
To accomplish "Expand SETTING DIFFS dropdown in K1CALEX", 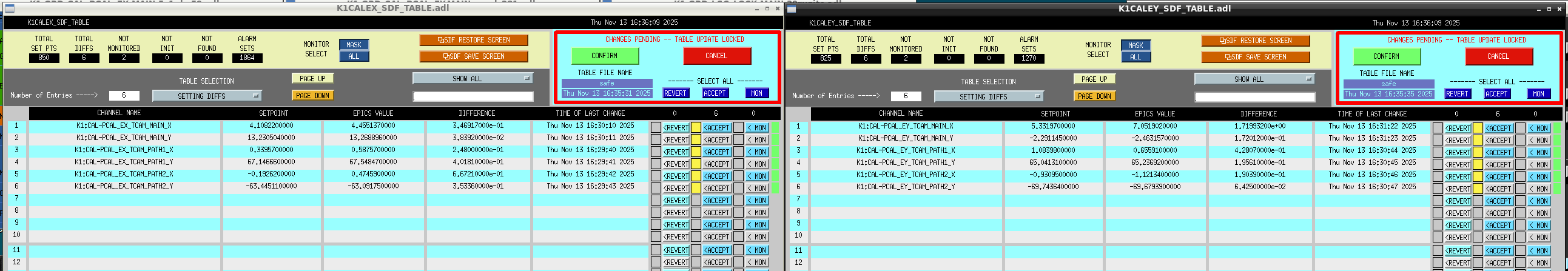I will click(206, 96).
